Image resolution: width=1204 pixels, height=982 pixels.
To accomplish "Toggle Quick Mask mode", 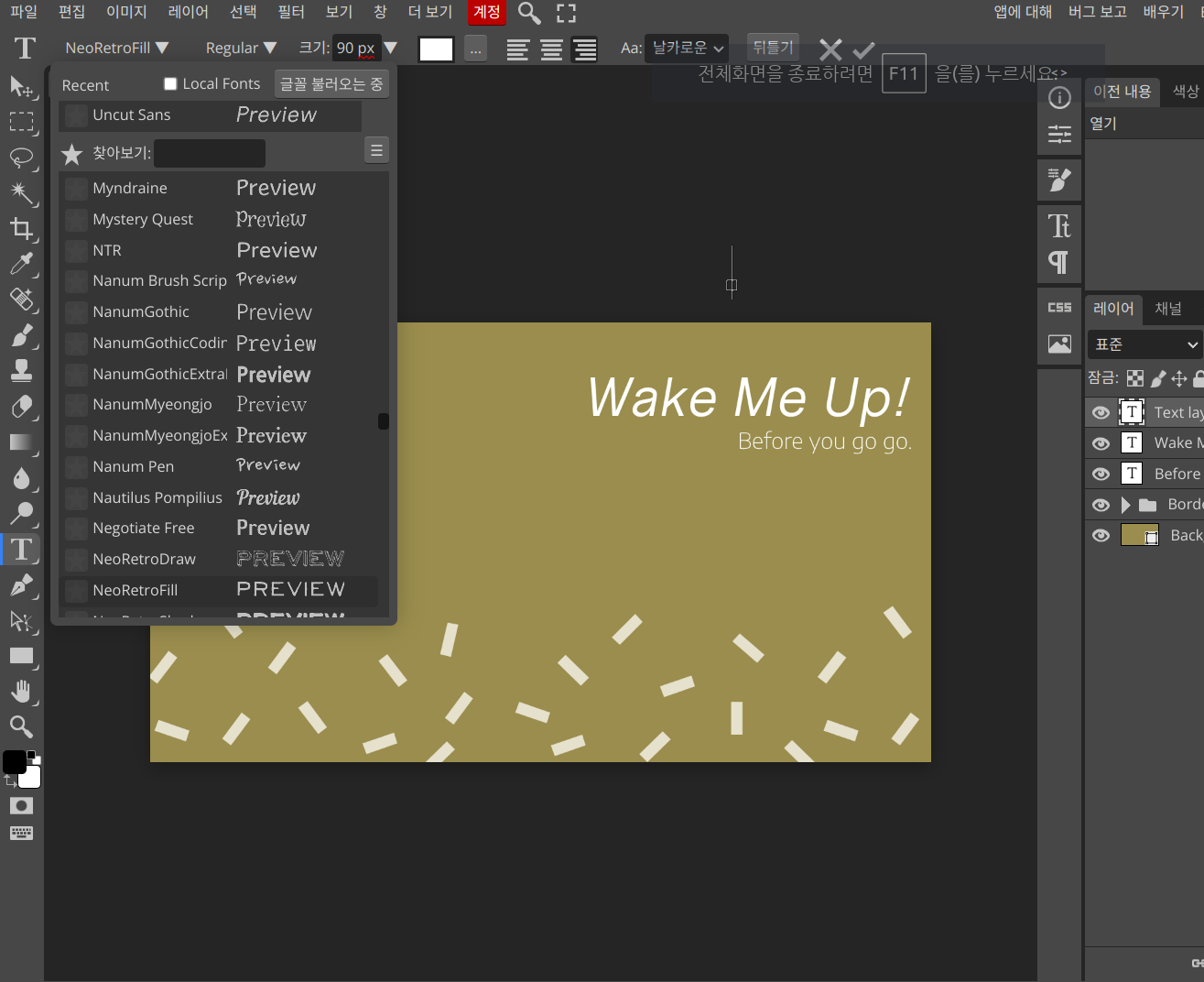I will click(x=21, y=805).
